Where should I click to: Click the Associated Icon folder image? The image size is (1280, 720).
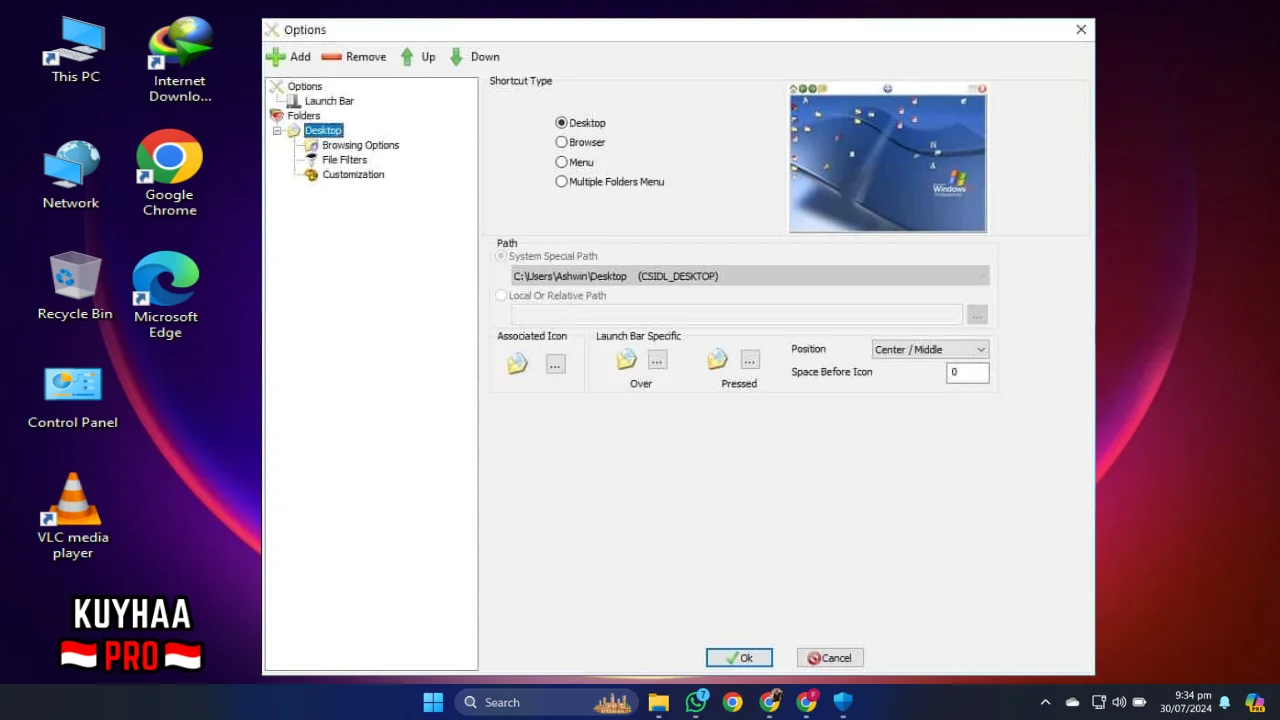pos(517,364)
